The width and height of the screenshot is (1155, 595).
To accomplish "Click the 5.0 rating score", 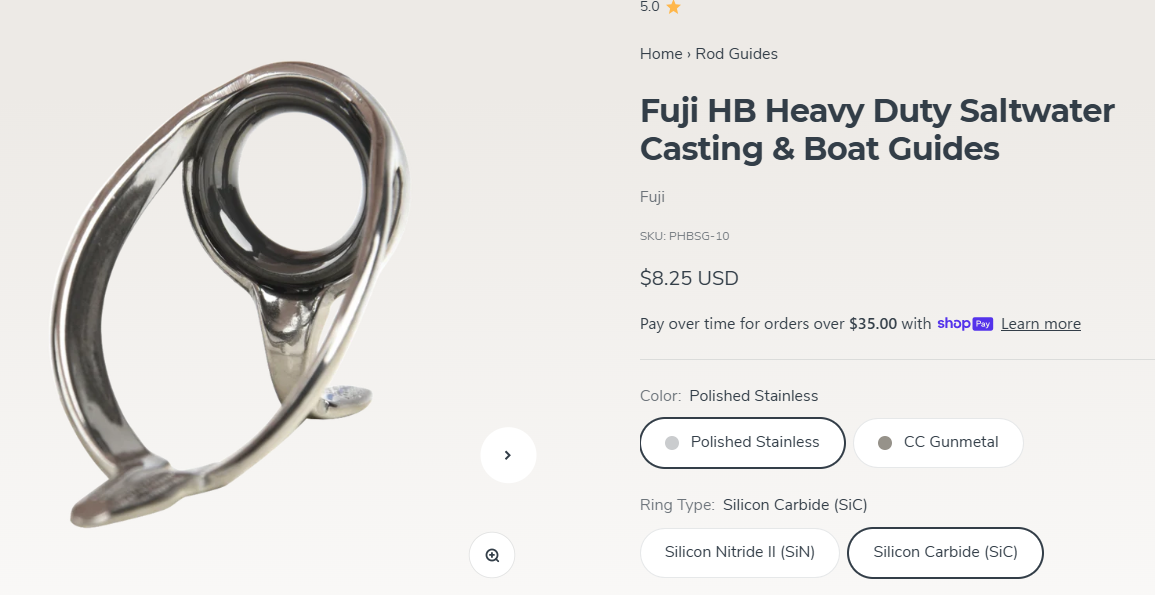I will pos(650,7).
